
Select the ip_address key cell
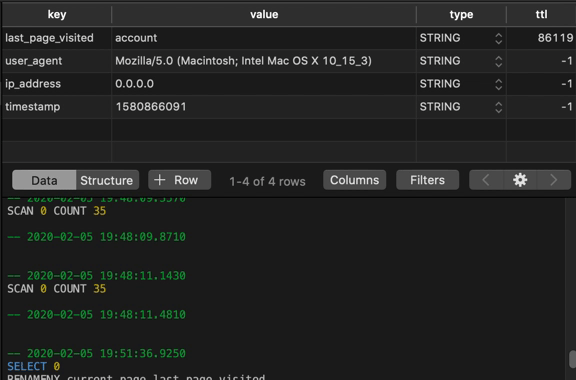point(57,84)
